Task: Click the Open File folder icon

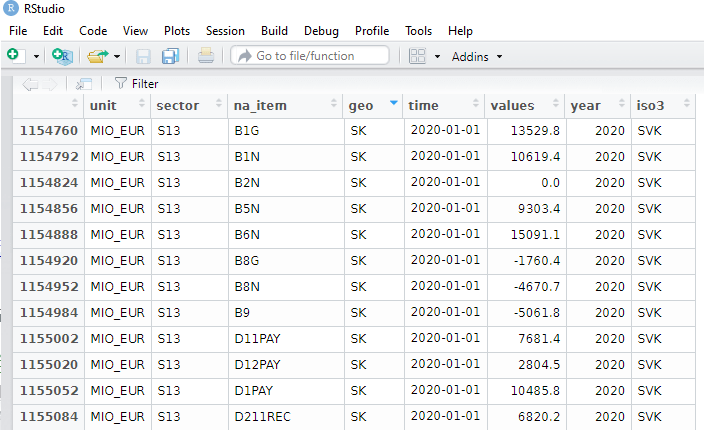Action: click(x=97, y=56)
